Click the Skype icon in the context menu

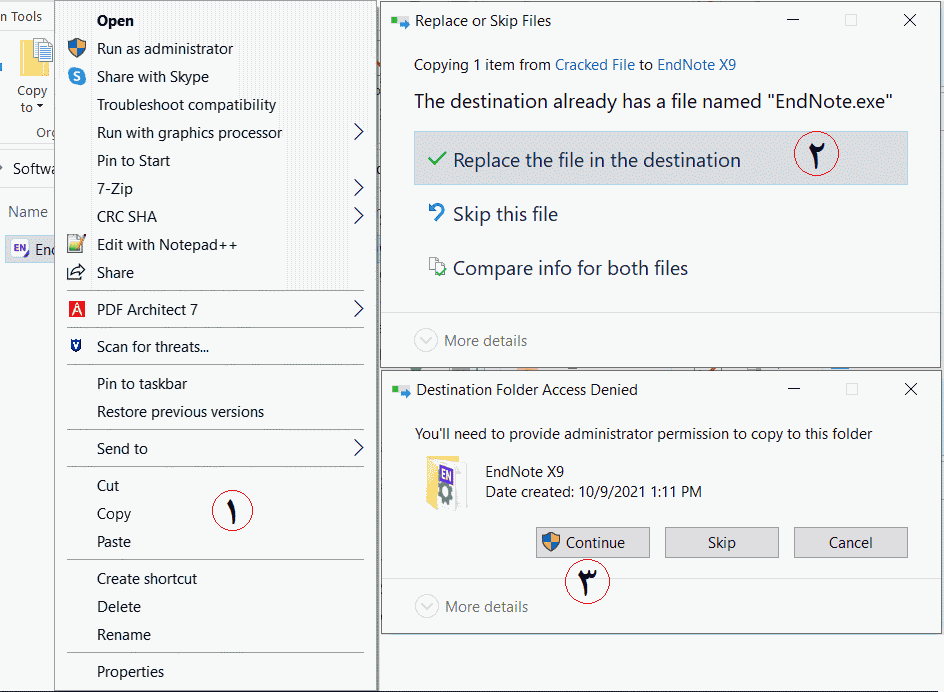point(76,76)
